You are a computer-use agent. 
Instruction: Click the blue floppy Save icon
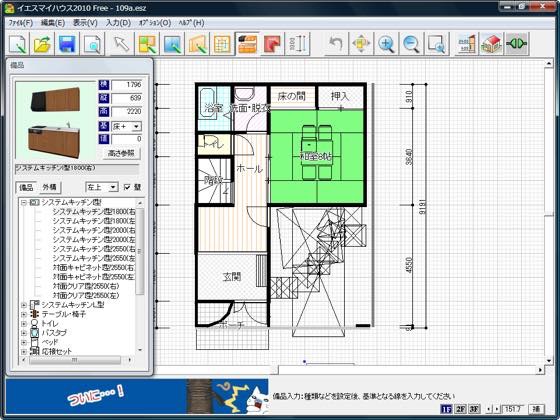(x=67, y=44)
